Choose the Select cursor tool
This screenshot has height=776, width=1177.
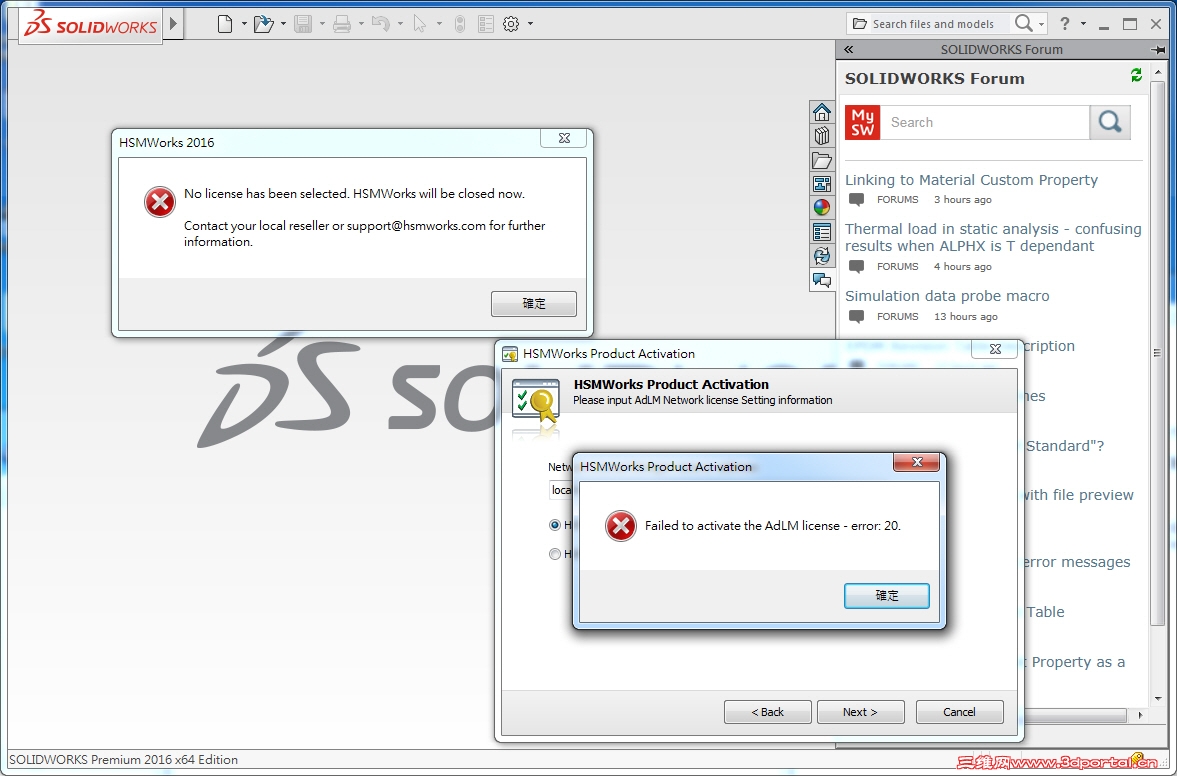pos(420,24)
